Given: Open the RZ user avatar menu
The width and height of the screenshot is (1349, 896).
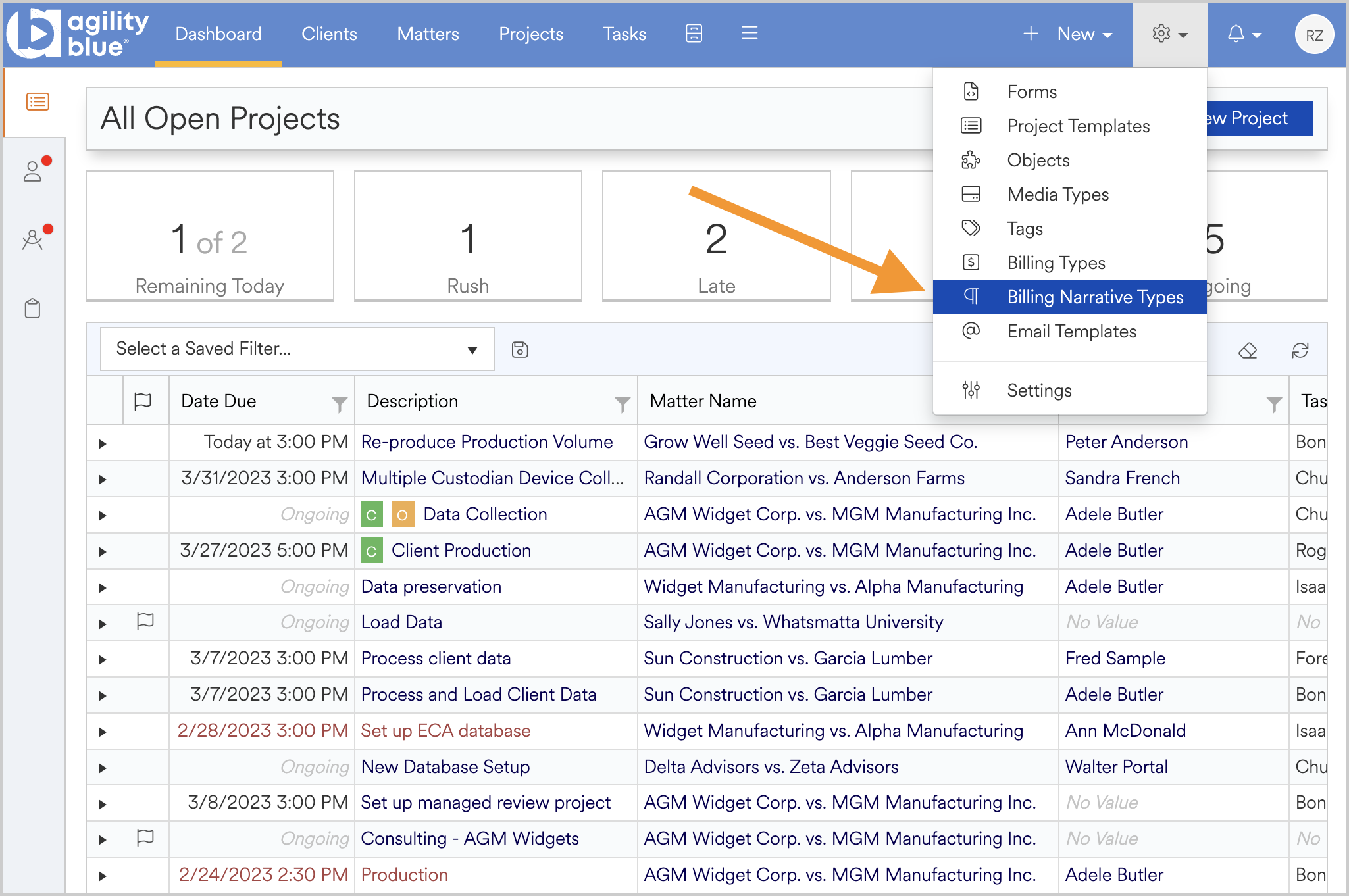Looking at the screenshot, I should [1314, 35].
